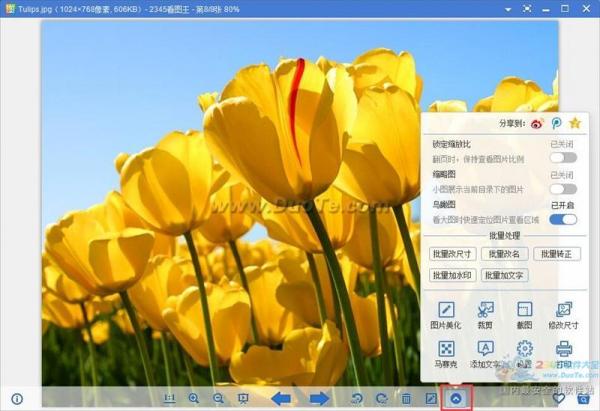
Task: Open 图片美化 beautify tool
Action: [446, 315]
